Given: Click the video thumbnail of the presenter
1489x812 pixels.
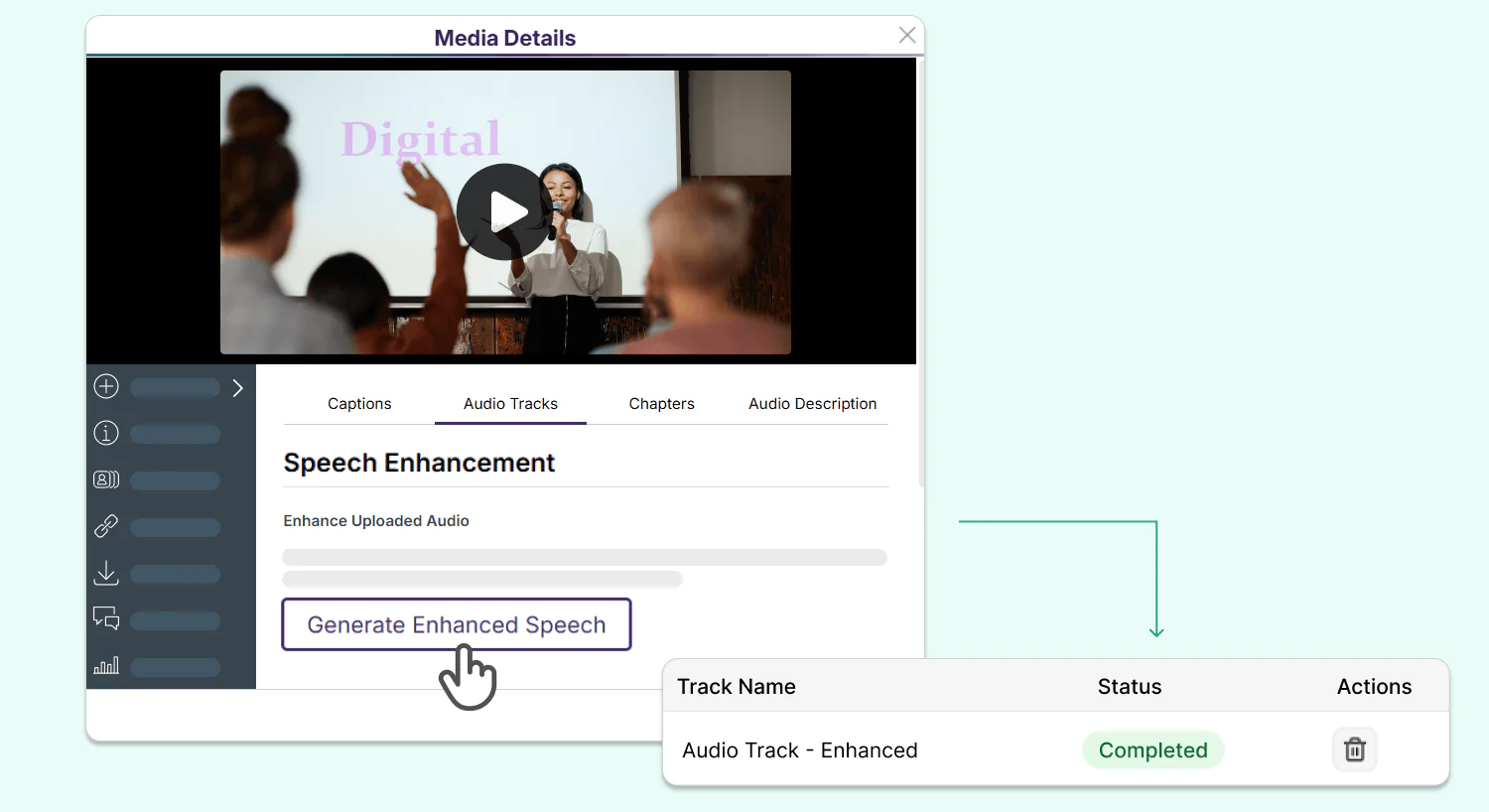Looking at the screenshot, I should pyautogui.click(x=505, y=211).
